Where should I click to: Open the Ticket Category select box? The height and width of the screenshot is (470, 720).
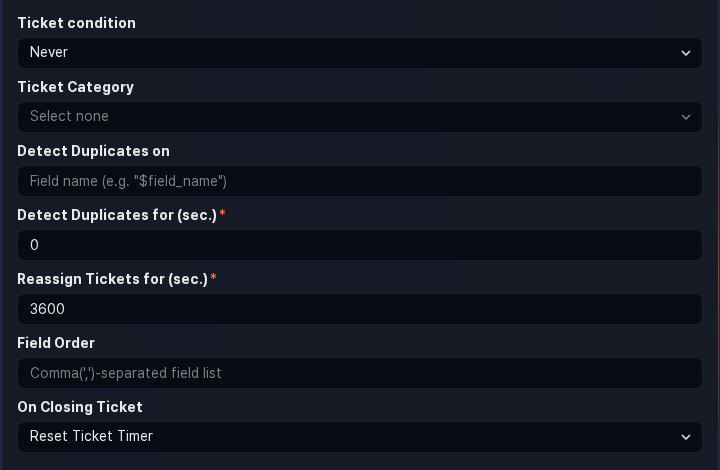[x=360, y=117]
